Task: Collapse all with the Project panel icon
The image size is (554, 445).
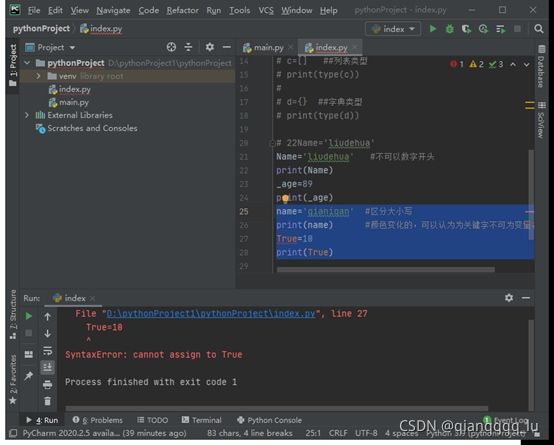Action: coord(188,47)
